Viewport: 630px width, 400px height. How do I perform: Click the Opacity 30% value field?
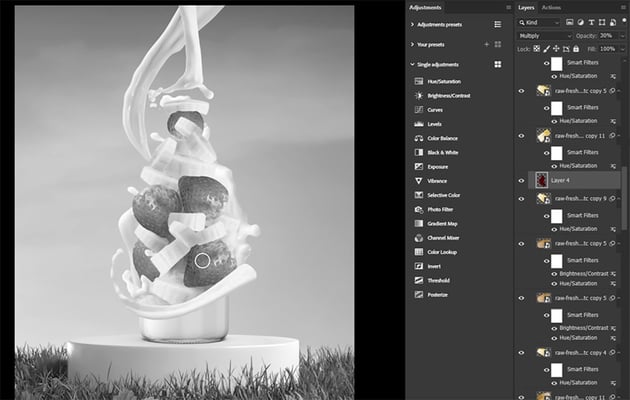[608, 36]
